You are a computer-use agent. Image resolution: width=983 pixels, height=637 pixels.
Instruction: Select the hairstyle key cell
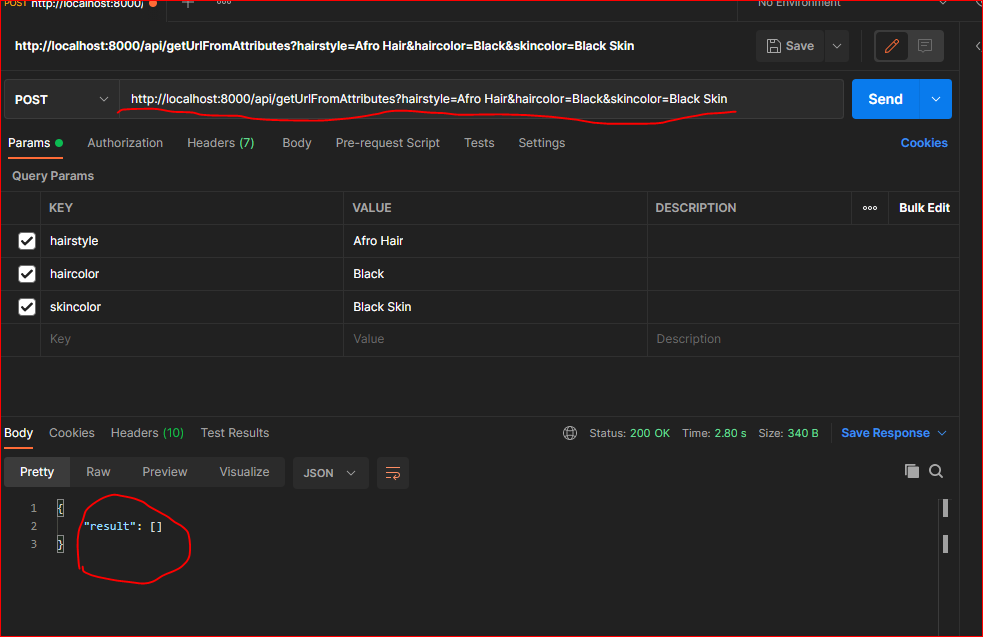click(192, 241)
